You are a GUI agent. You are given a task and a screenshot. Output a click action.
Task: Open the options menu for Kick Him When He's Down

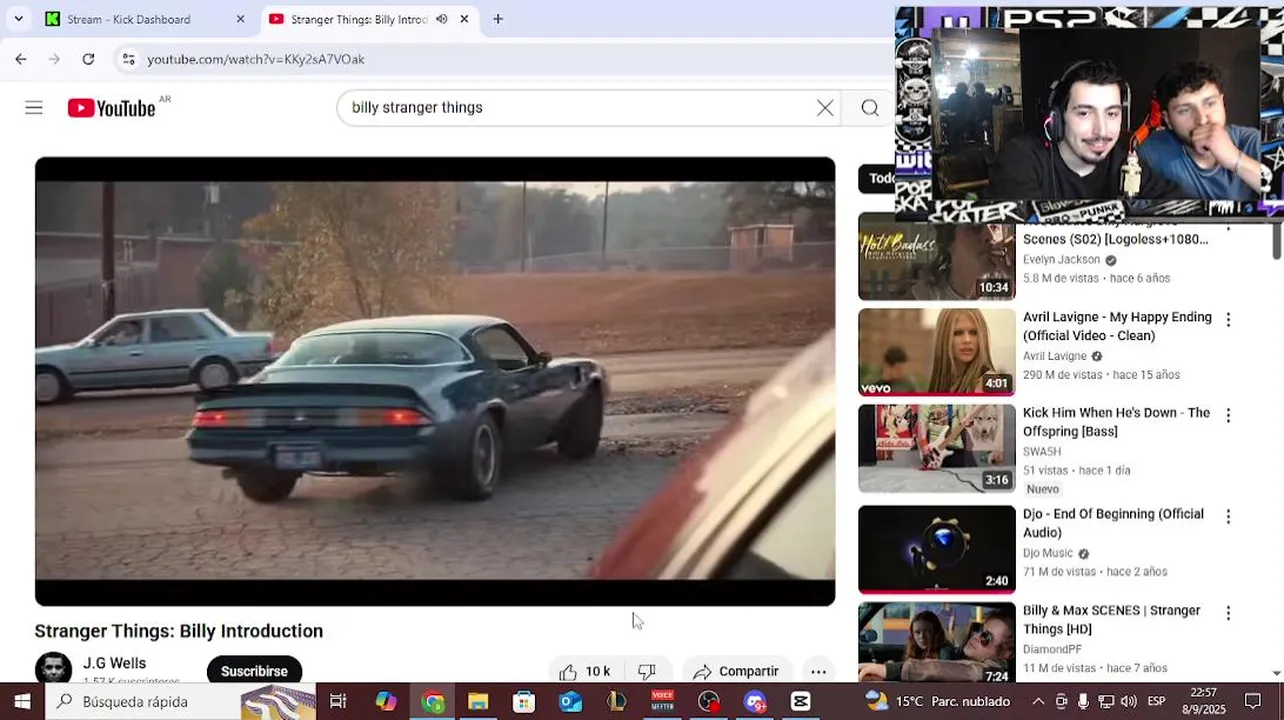point(1228,415)
